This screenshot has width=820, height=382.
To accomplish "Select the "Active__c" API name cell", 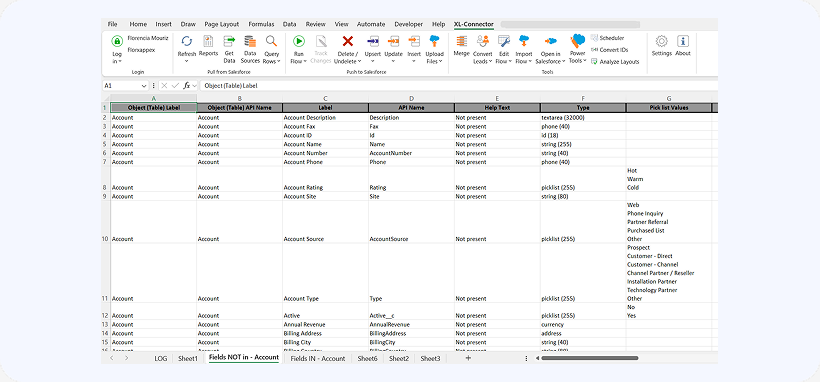I will point(411,311).
